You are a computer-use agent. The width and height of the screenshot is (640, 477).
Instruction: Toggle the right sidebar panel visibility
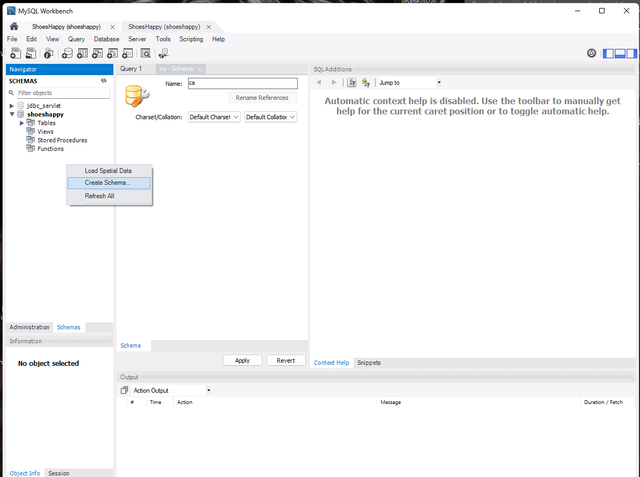click(631, 53)
